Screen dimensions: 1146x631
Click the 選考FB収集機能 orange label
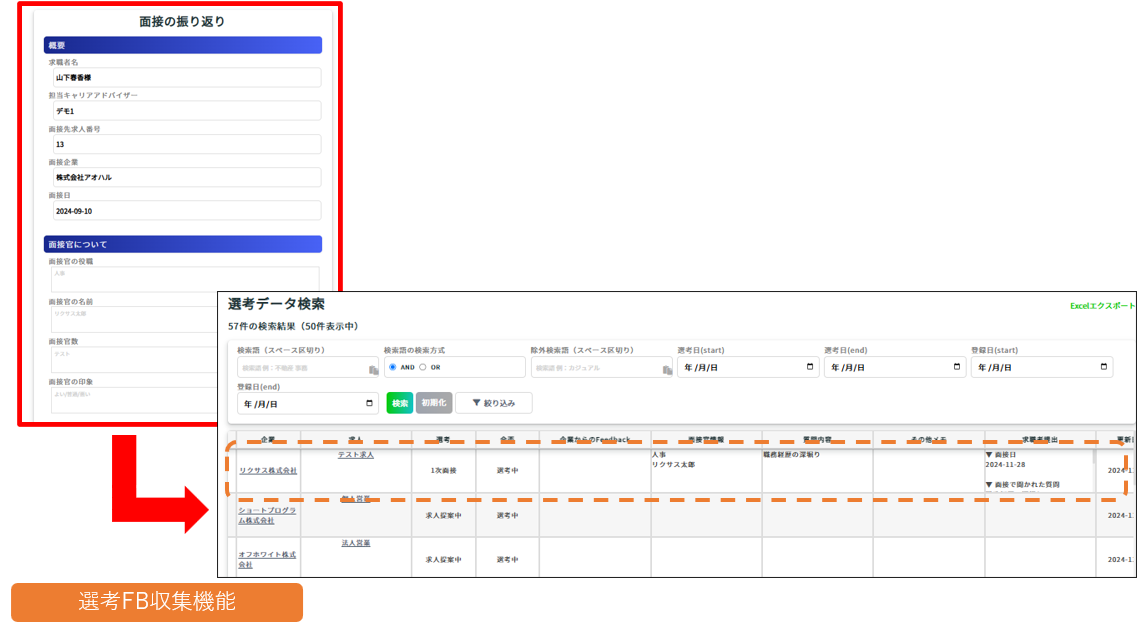point(157,602)
